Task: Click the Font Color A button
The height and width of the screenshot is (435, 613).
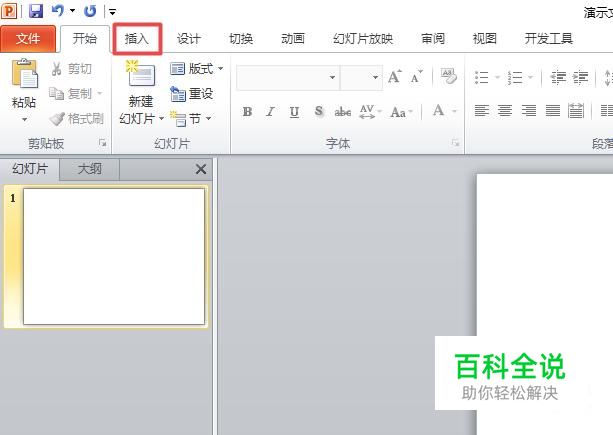Action: 439,111
